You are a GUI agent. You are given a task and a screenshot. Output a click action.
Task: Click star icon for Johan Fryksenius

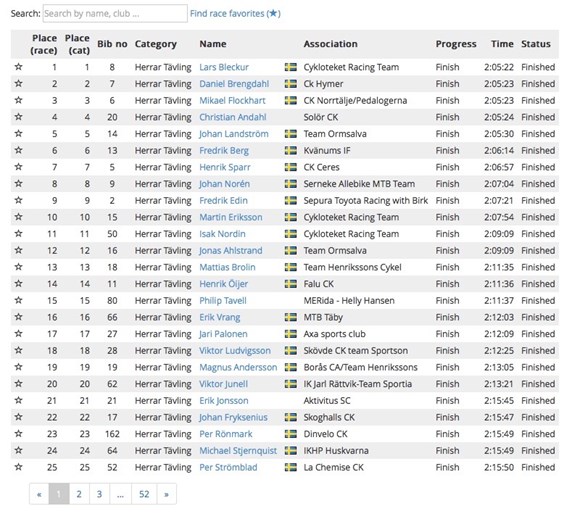[18, 417]
